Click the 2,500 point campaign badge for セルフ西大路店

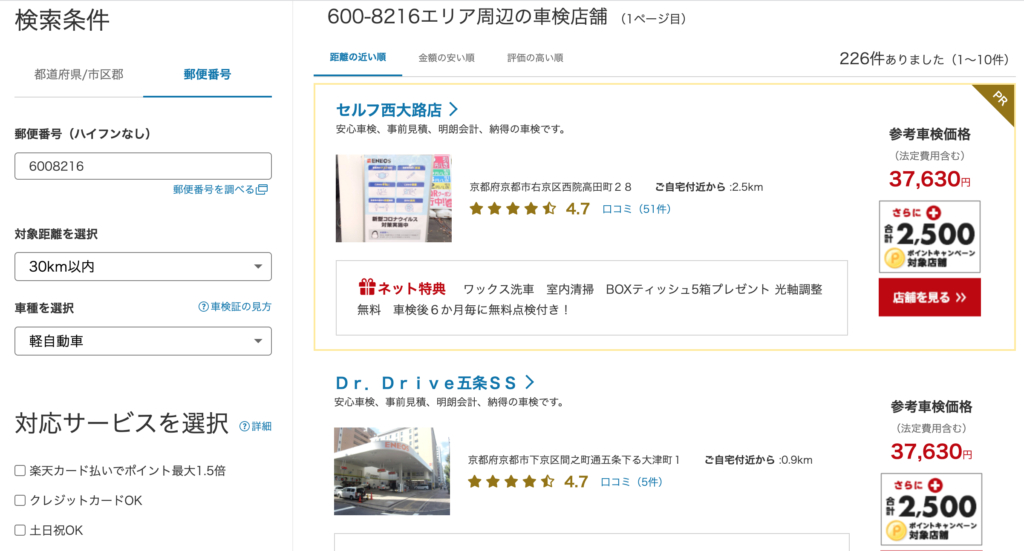click(x=929, y=237)
